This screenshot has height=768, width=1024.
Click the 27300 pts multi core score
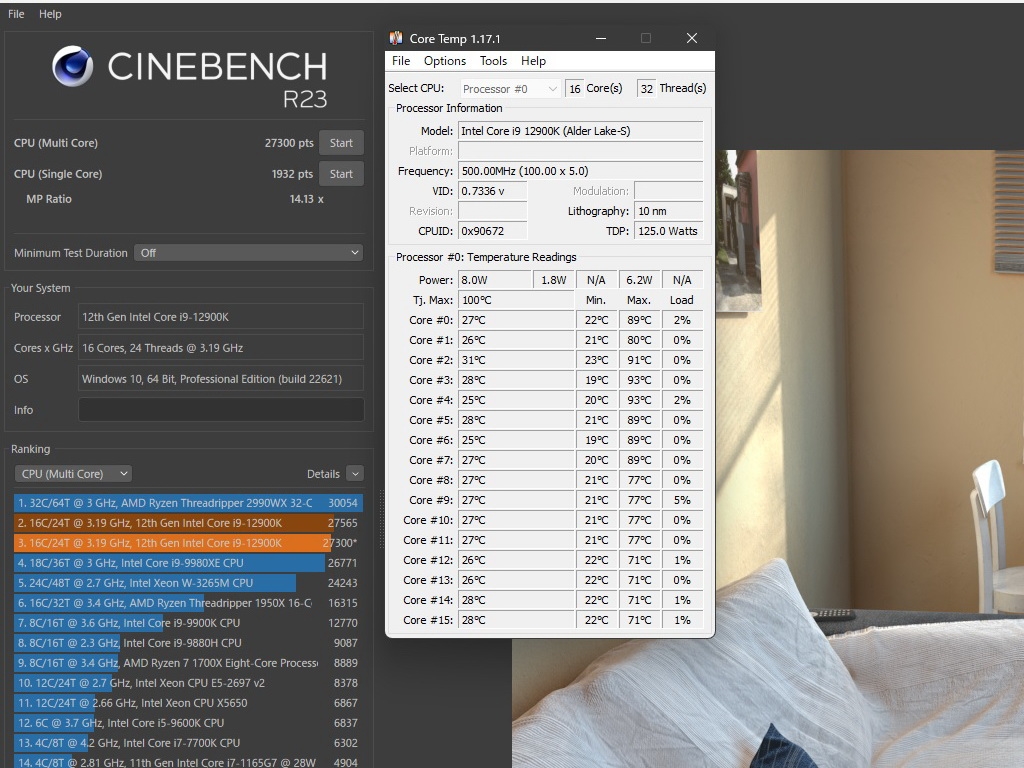point(289,143)
